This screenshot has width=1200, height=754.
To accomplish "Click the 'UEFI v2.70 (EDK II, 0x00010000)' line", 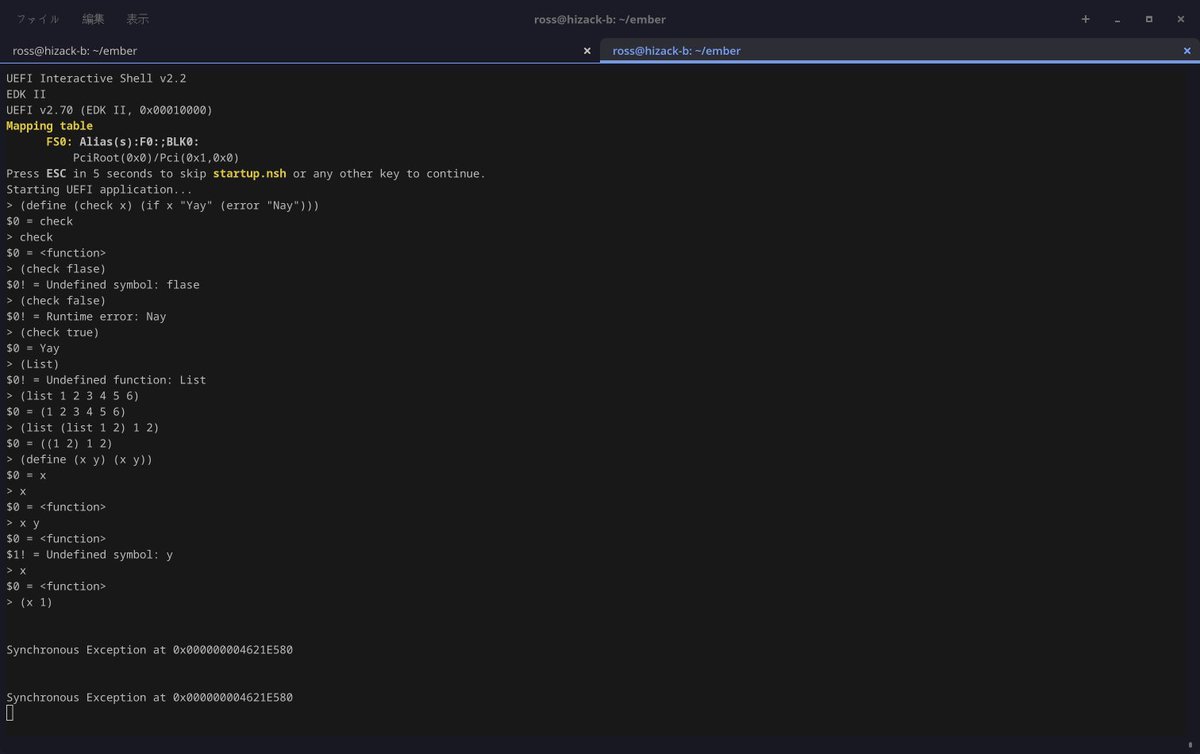I will point(109,110).
